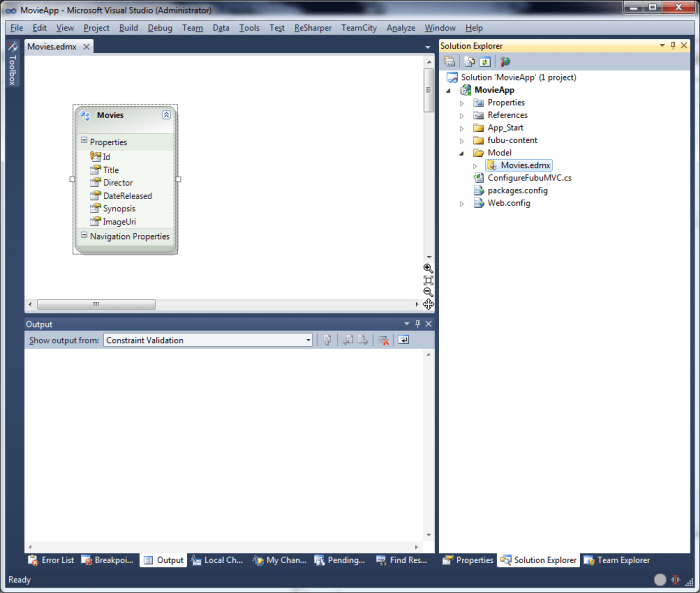The image size is (700, 593).
Task: Click the designer pan/move thumbnail icon
Action: 428,304
